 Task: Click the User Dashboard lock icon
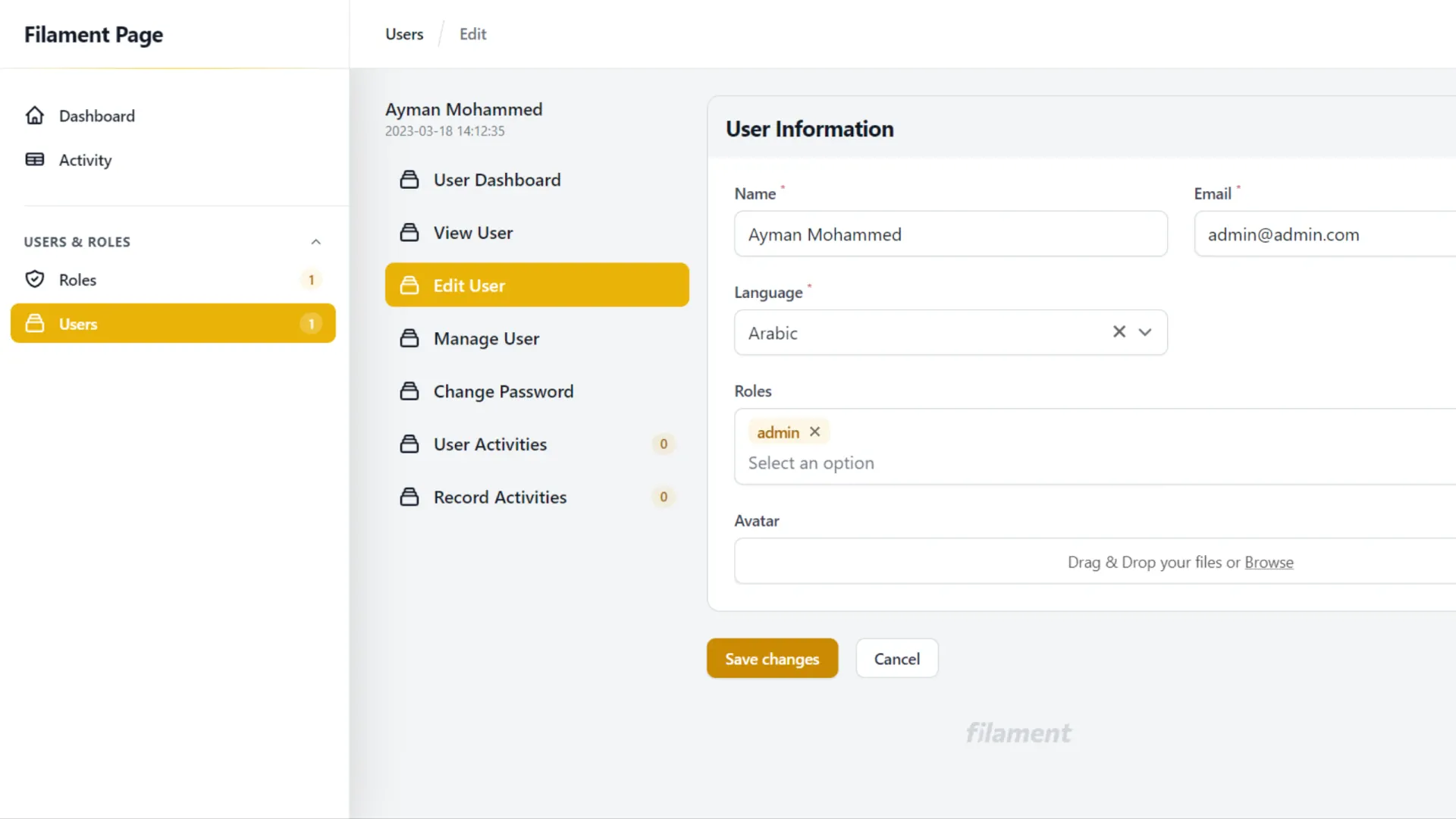[410, 179]
